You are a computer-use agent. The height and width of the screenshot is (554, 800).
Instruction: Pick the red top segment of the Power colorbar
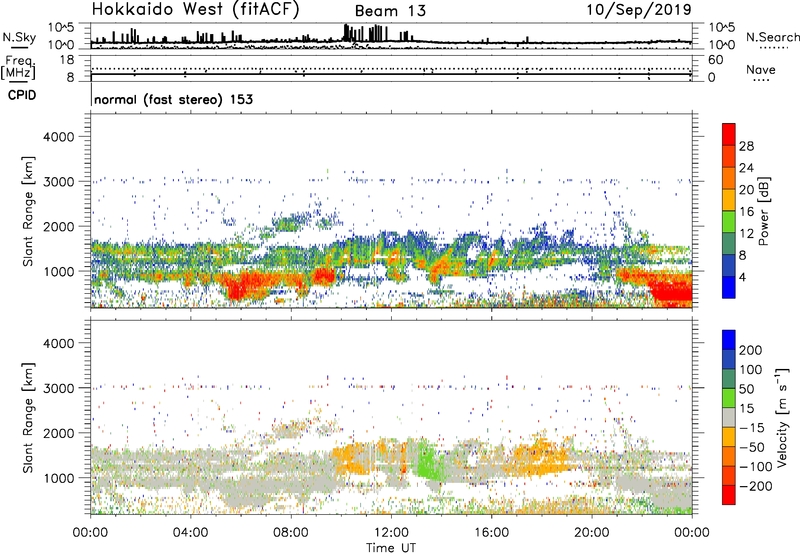(729, 134)
